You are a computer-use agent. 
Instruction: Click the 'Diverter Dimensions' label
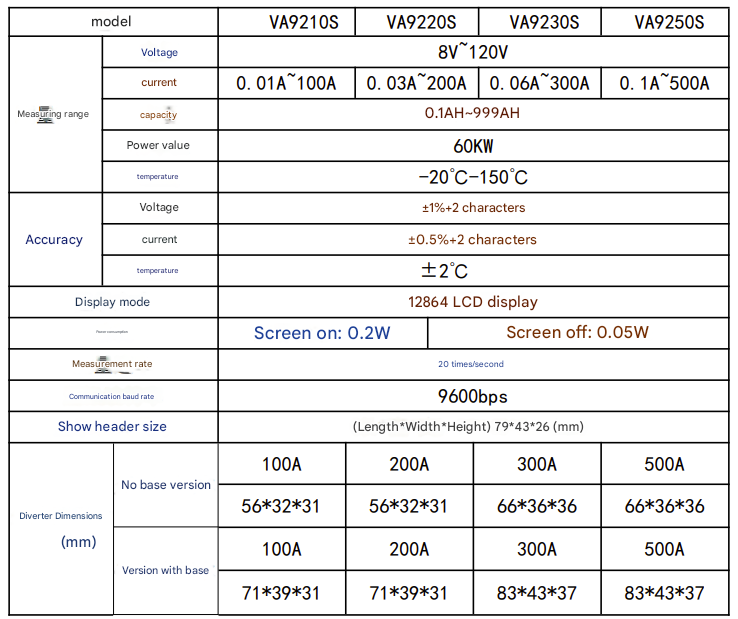pos(61,516)
